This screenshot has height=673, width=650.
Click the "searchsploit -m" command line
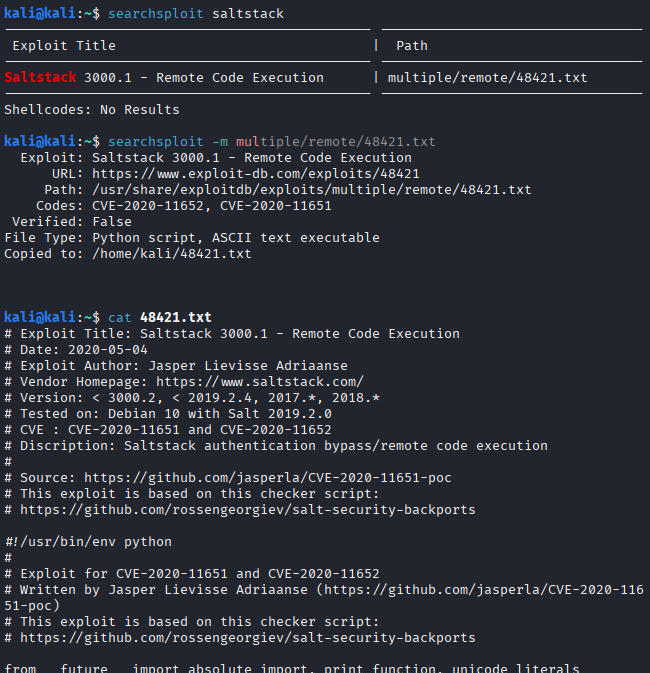pyautogui.click(x=272, y=142)
